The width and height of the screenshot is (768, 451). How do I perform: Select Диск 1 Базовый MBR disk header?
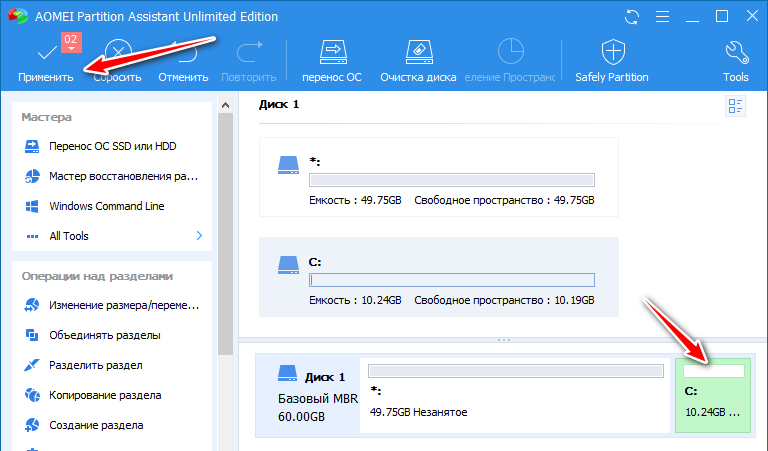tap(308, 395)
